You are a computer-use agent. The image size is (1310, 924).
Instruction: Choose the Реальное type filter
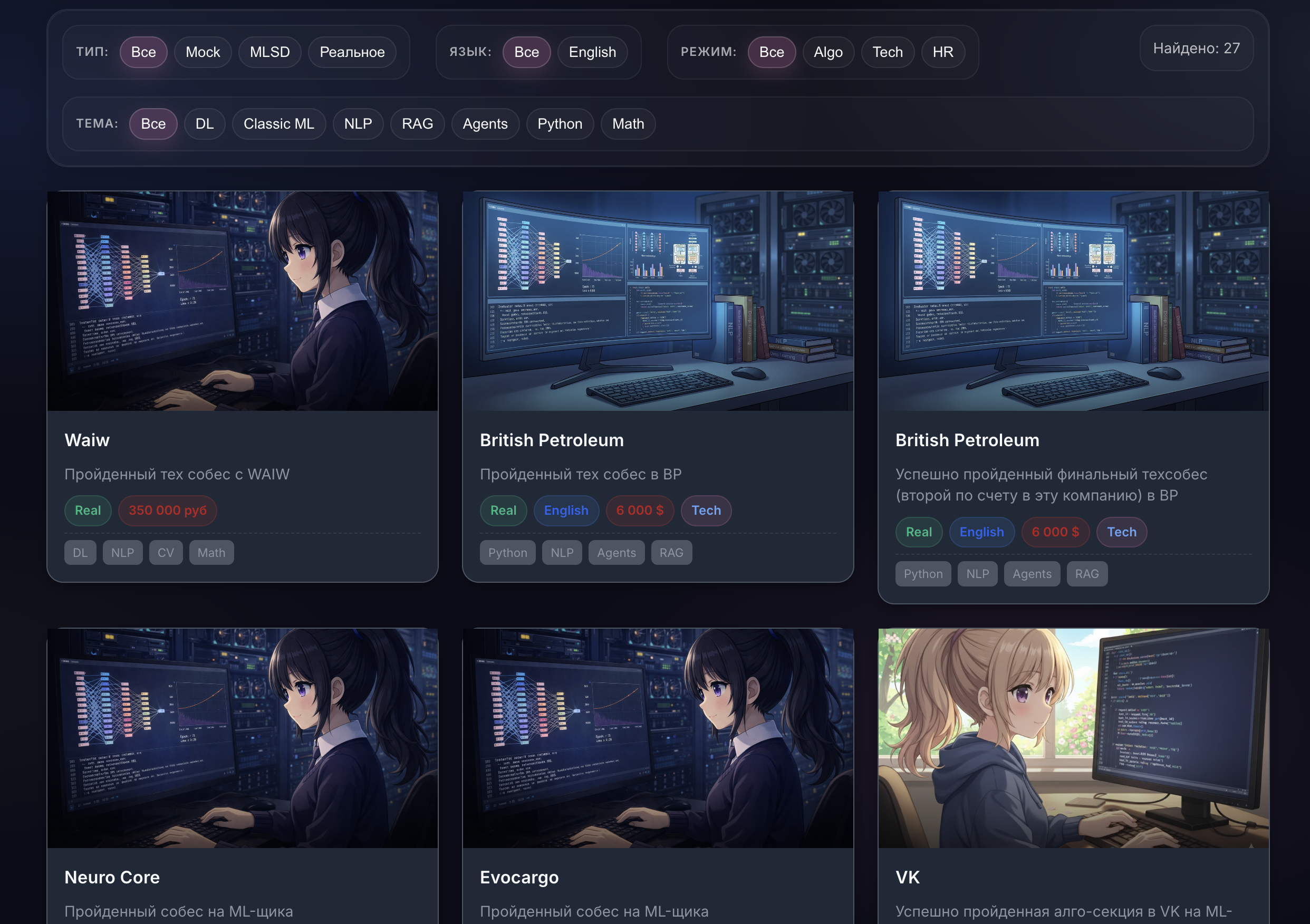coord(352,52)
